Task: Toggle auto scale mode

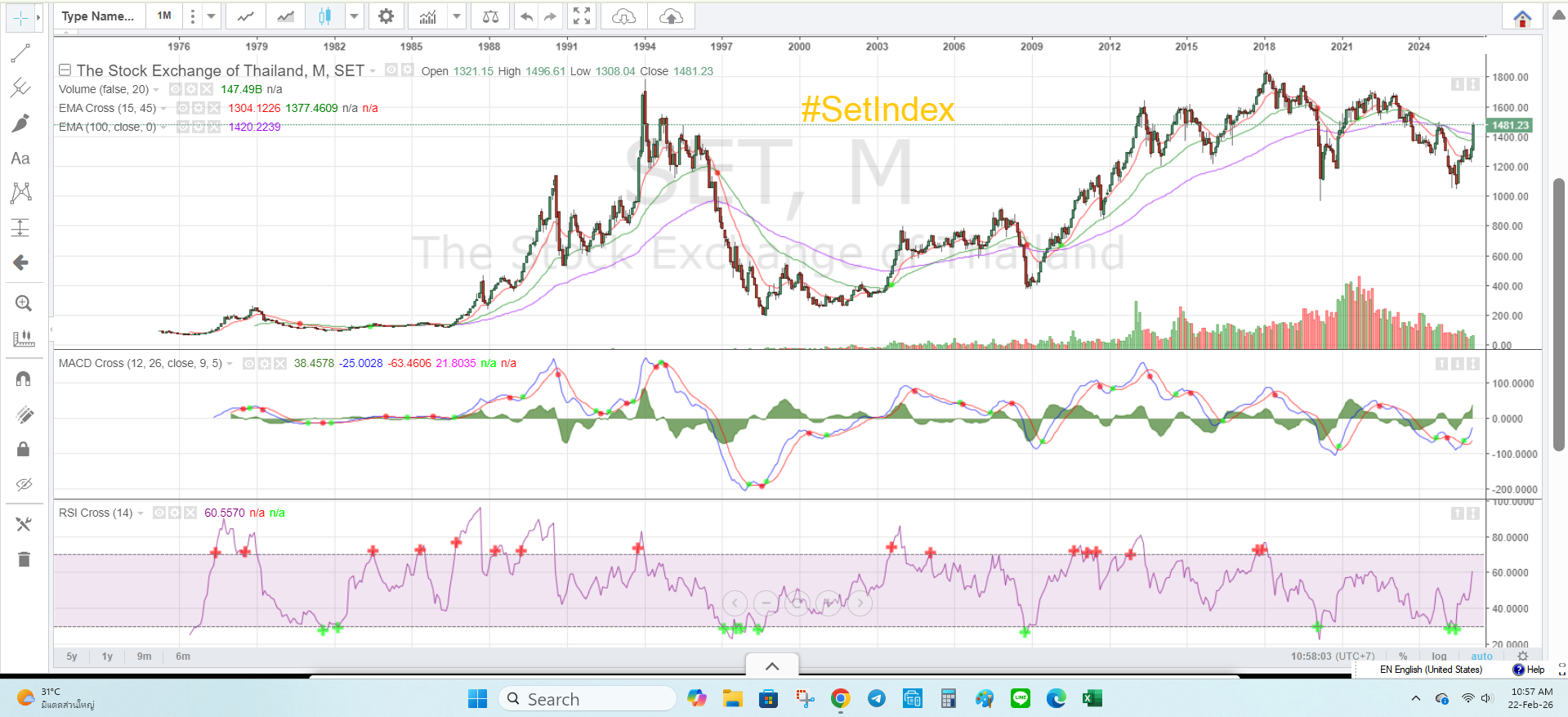Action: pyautogui.click(x=1481, y=657)
